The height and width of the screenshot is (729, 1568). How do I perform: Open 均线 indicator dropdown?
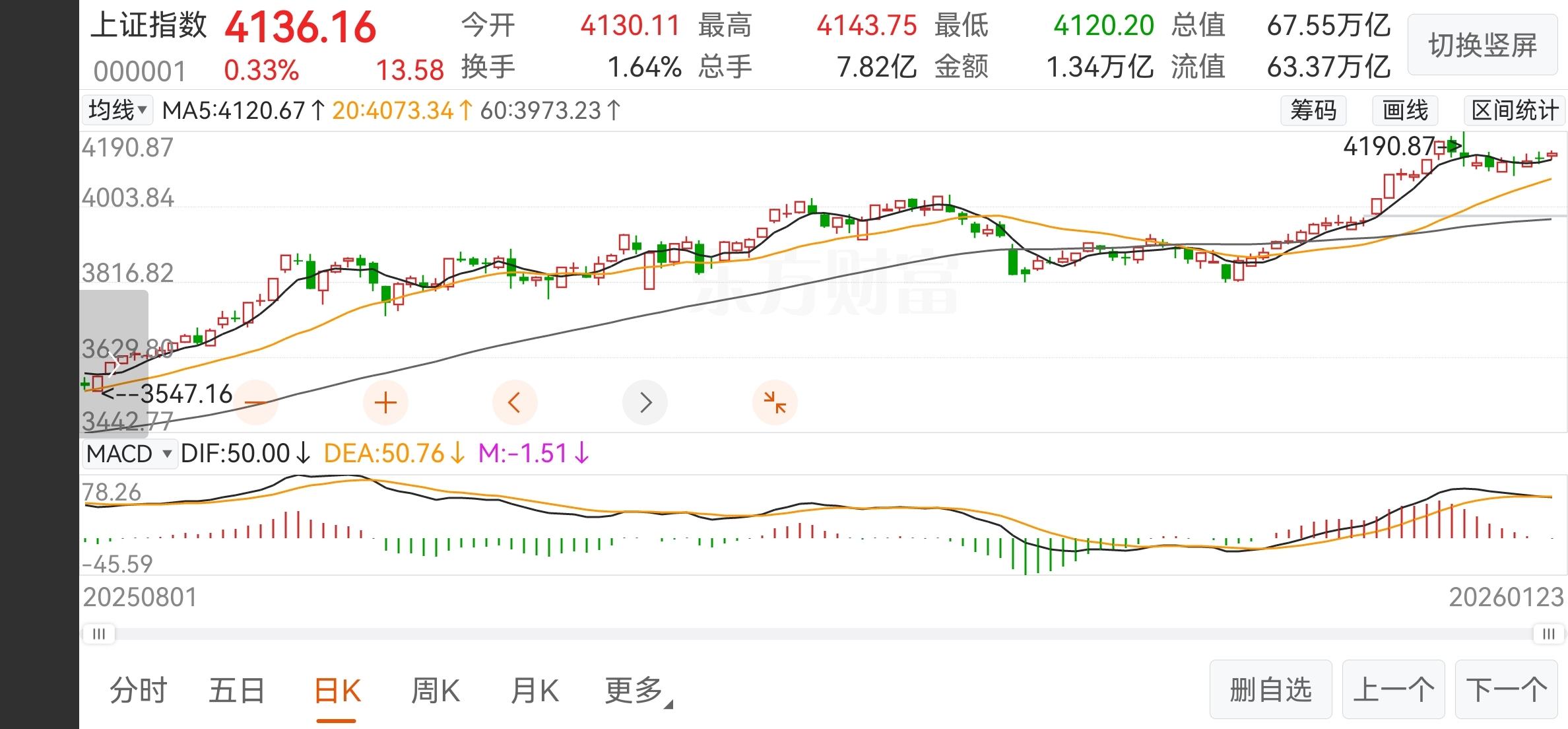point(117,110)
